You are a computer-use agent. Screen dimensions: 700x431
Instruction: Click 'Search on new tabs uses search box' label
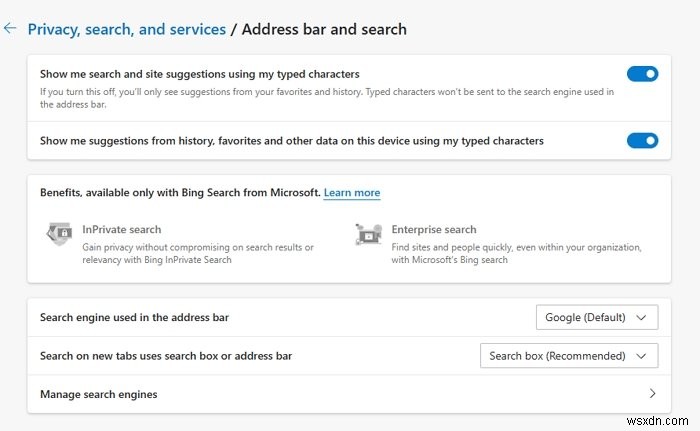(166, 356)
